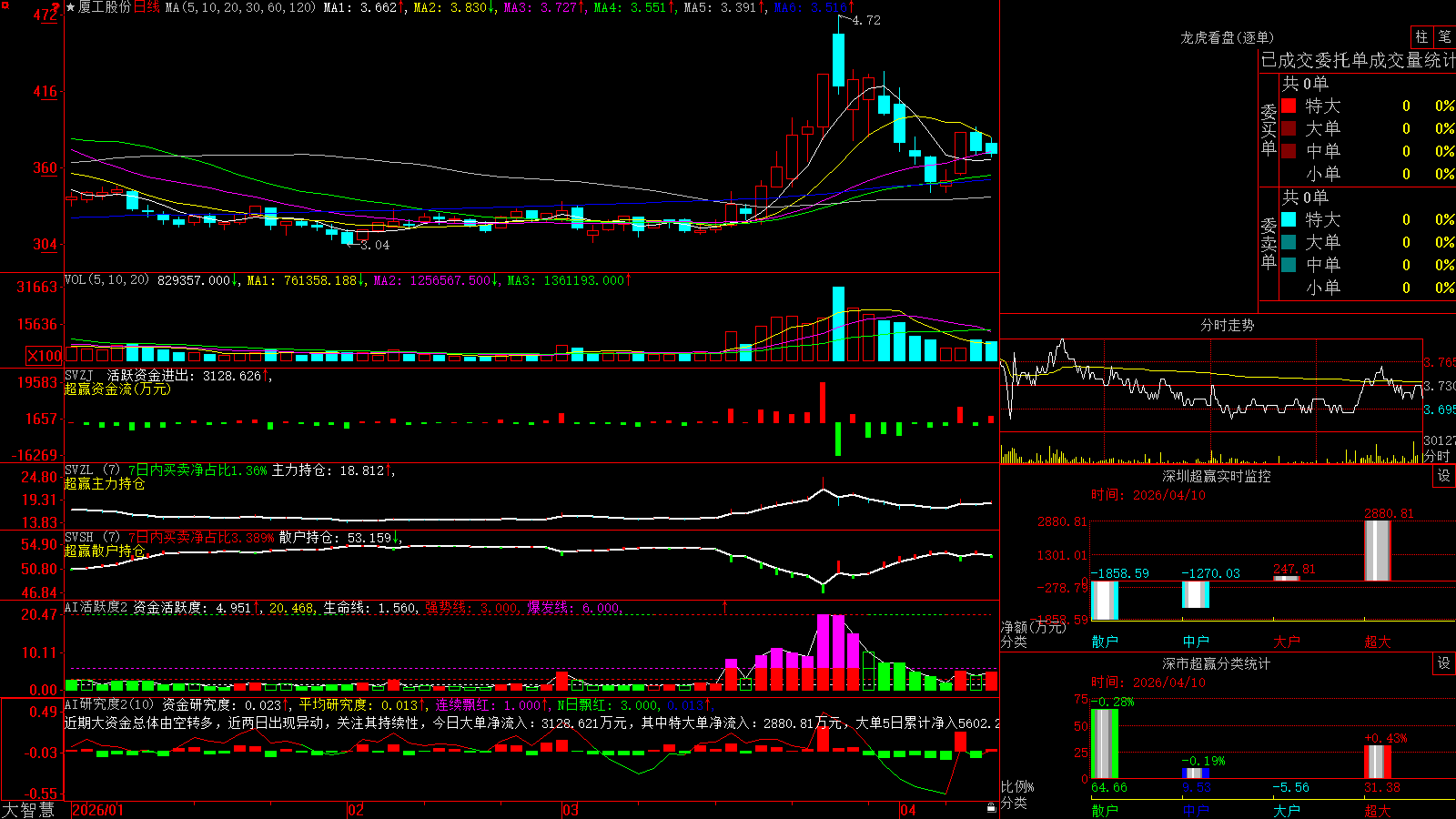Screen dimensions: 1456x819
Task: Click the yellow MA2: 3.830 value
Action: [450, 7]
